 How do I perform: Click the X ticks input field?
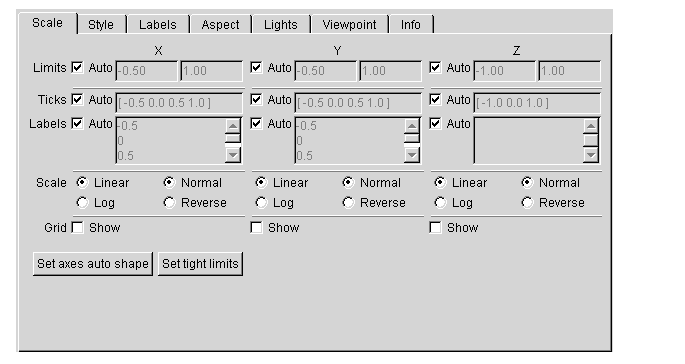pyautogui.click(x=179, y=103)
